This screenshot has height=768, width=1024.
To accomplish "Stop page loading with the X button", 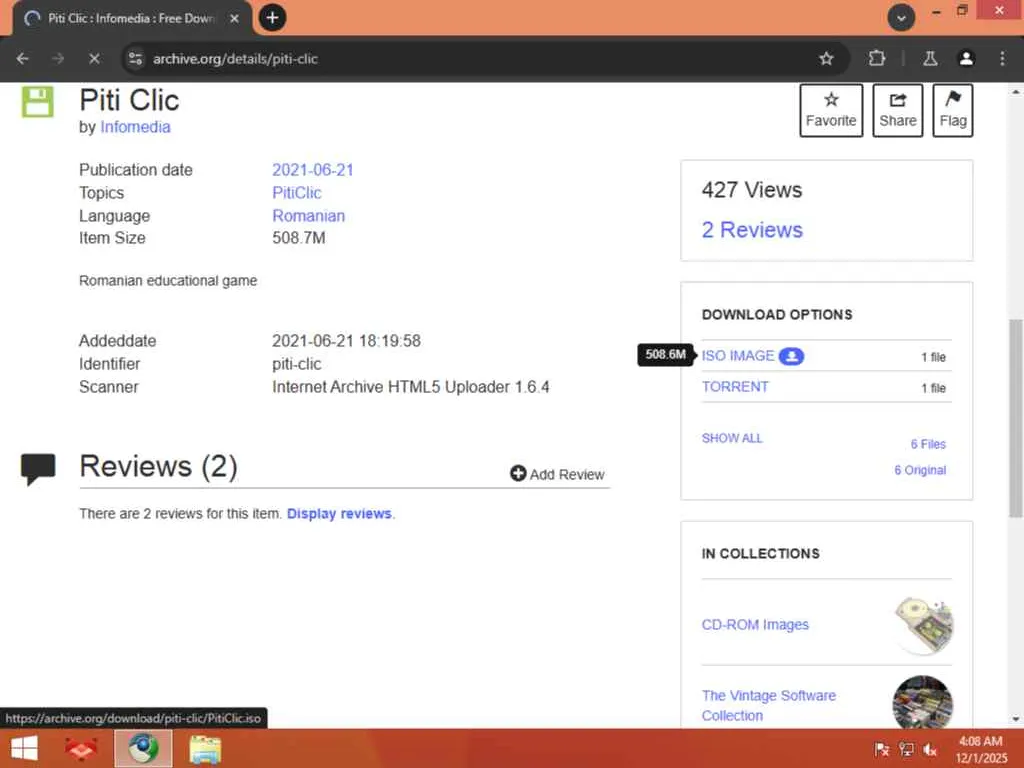I will (x=94, y=59).
